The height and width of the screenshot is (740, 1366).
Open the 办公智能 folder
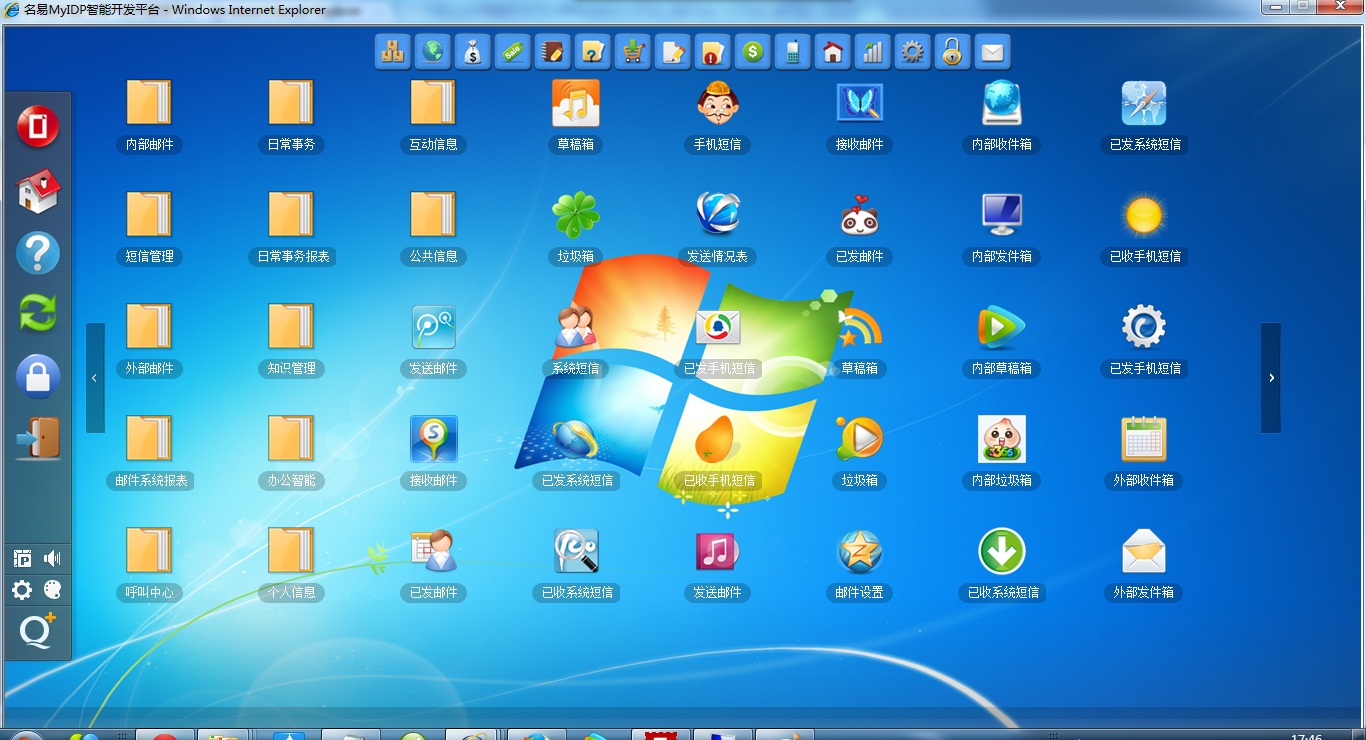coord(291,438)
